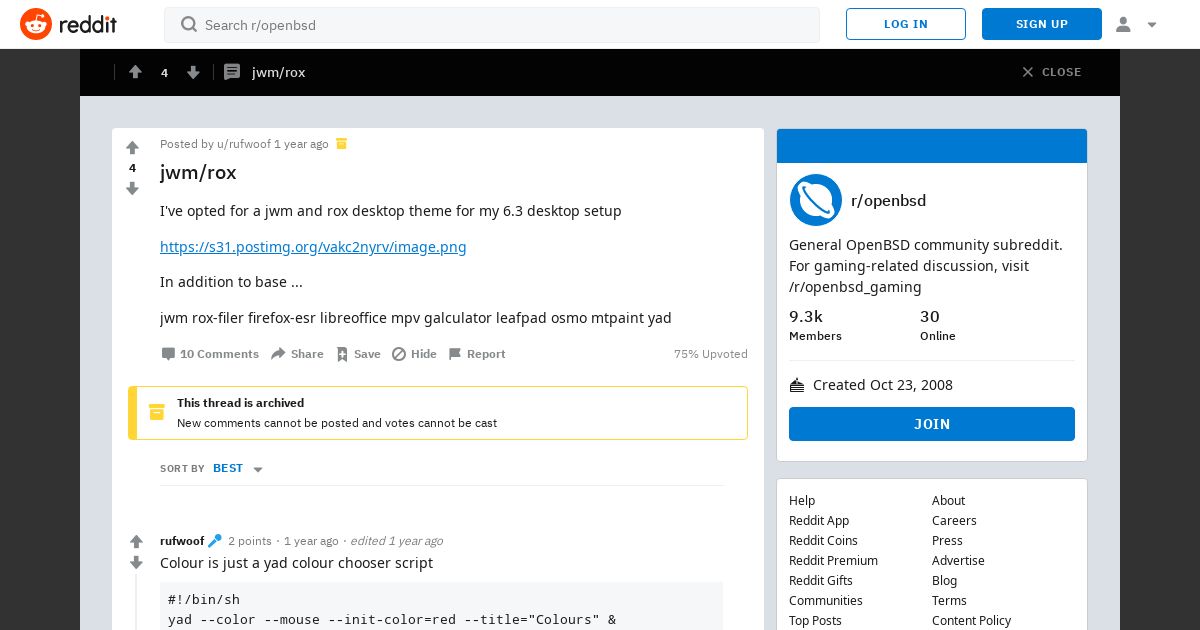Viewport: 1200px width, 630px height.
Task: Click the JOIN community button
Action: [x=932, y=424]
